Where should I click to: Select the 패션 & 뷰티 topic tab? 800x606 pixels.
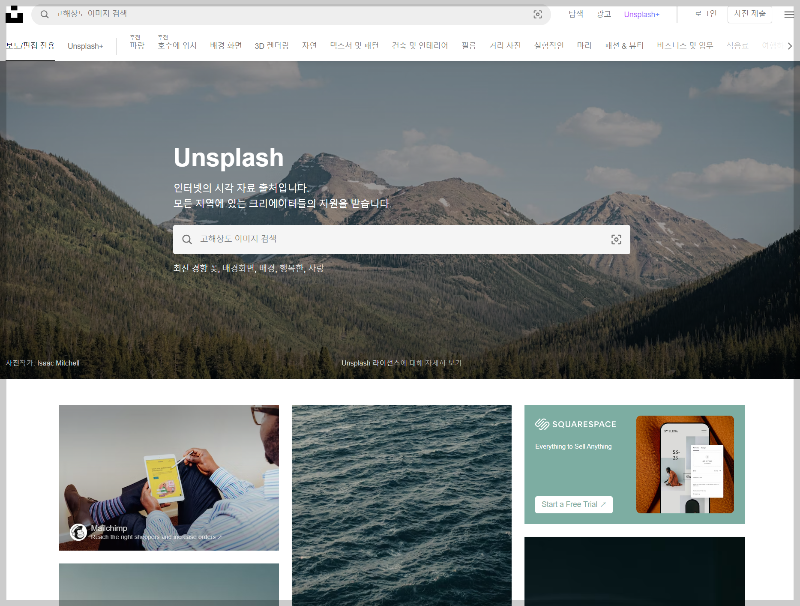pyautogui.click(x=624, y=45)
